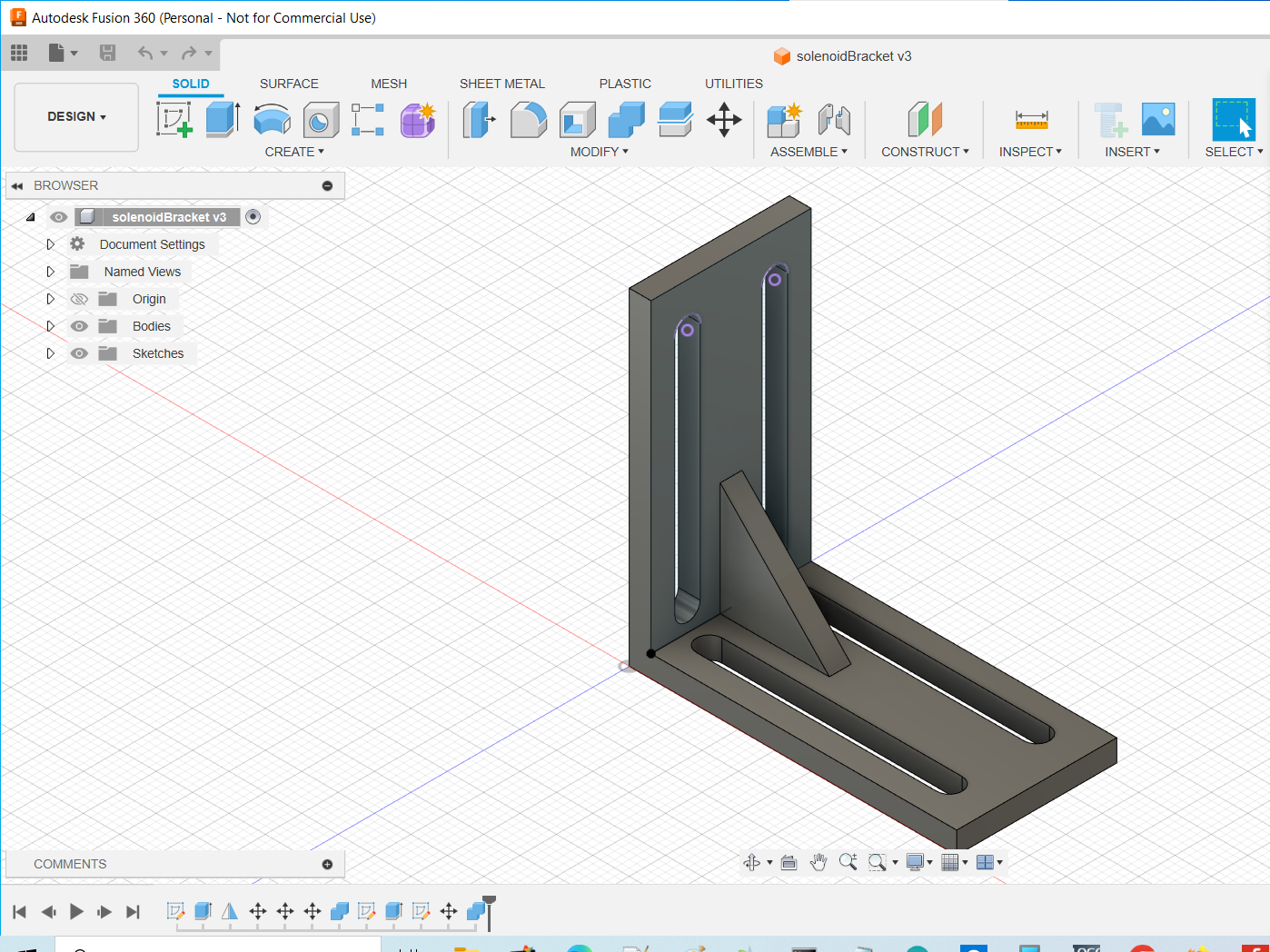The width and height of the screenshot is (1270, 952).
Task: Toggle visibility of the Bodies folder
Action: (x=79, y=325)
